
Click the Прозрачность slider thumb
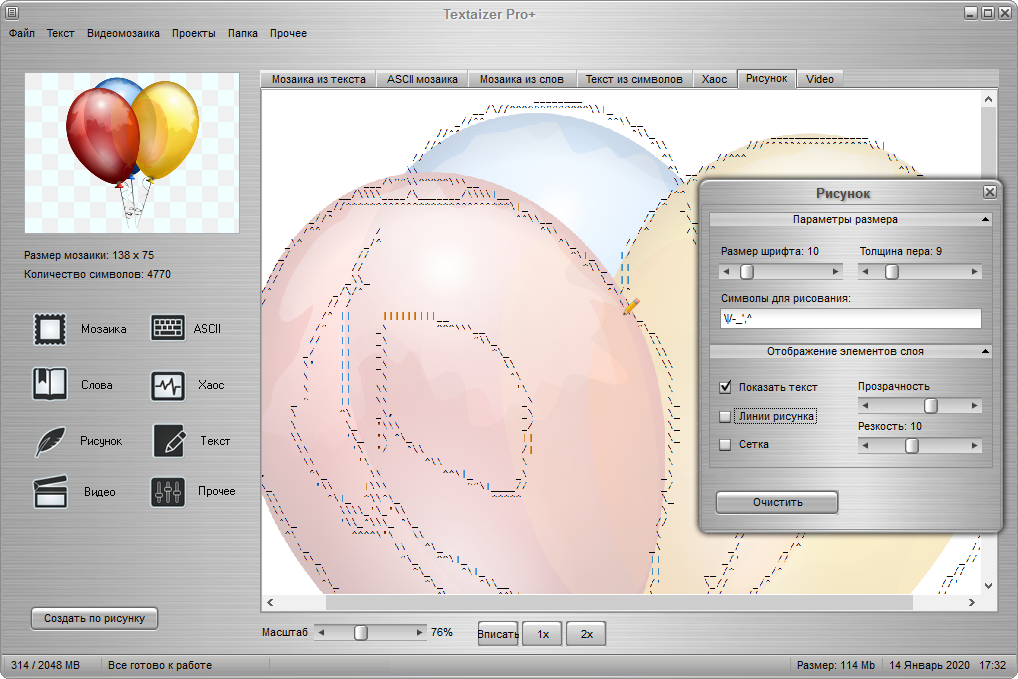(931, 406)
